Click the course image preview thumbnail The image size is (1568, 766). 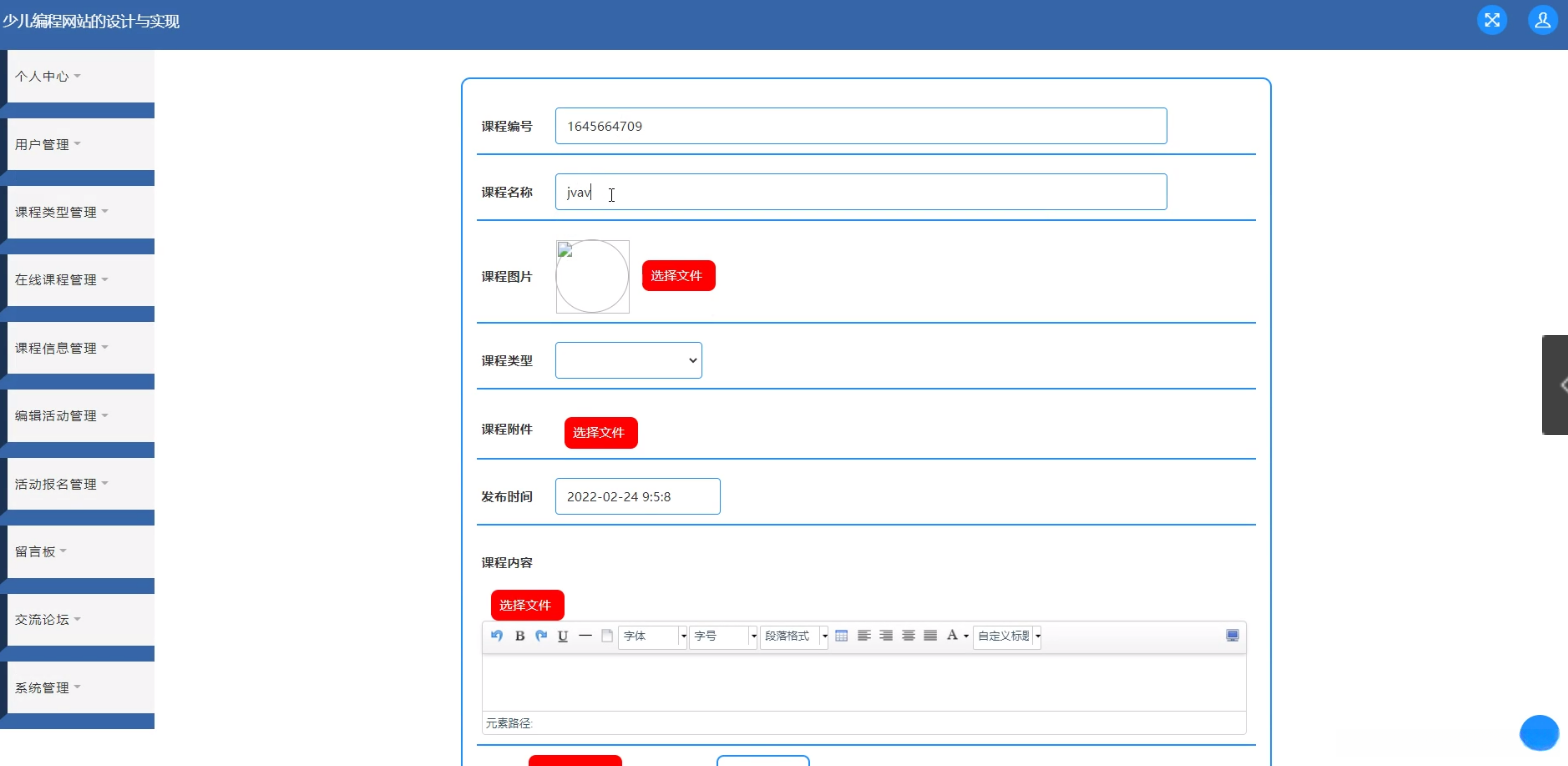593,276
